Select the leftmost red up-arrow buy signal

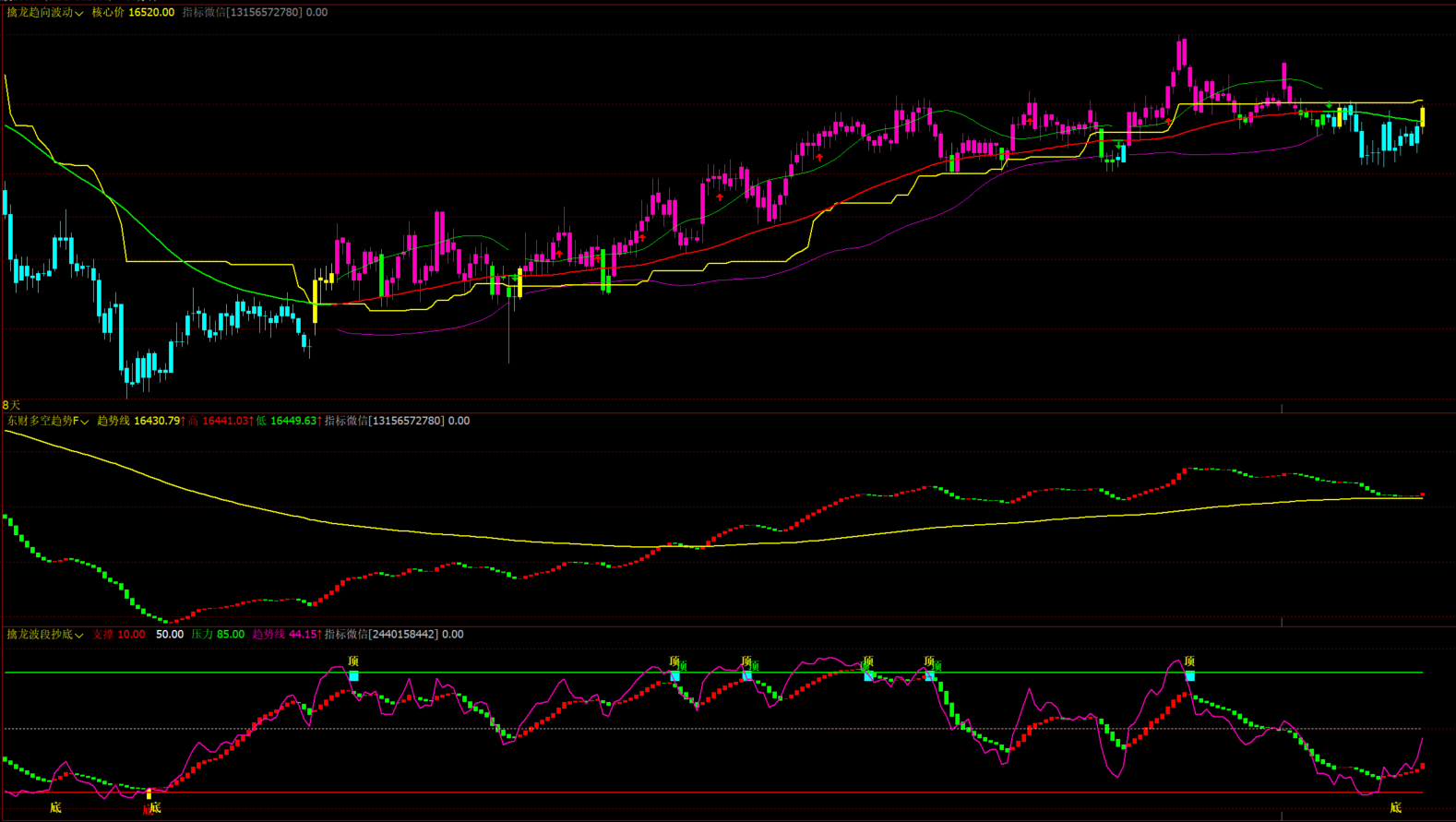point(559,254)
